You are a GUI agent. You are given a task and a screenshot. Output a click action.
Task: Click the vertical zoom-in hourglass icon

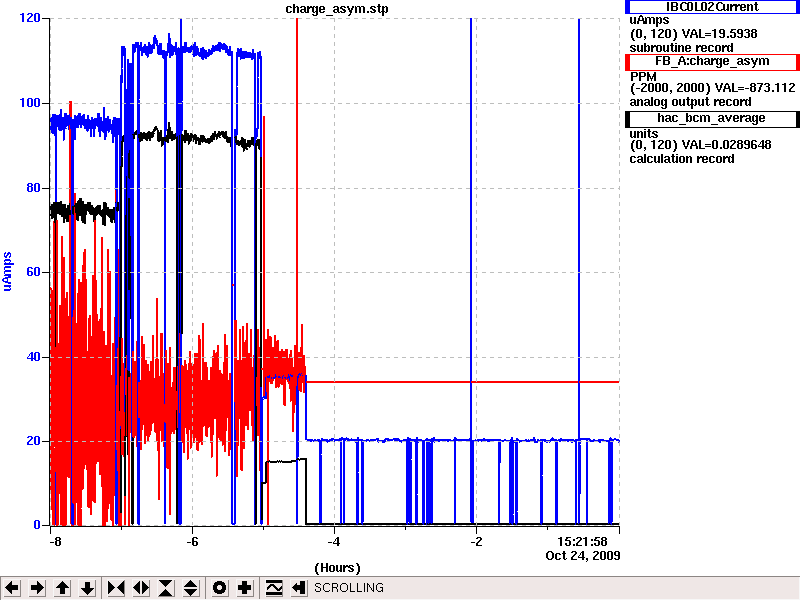click(166, 588)
